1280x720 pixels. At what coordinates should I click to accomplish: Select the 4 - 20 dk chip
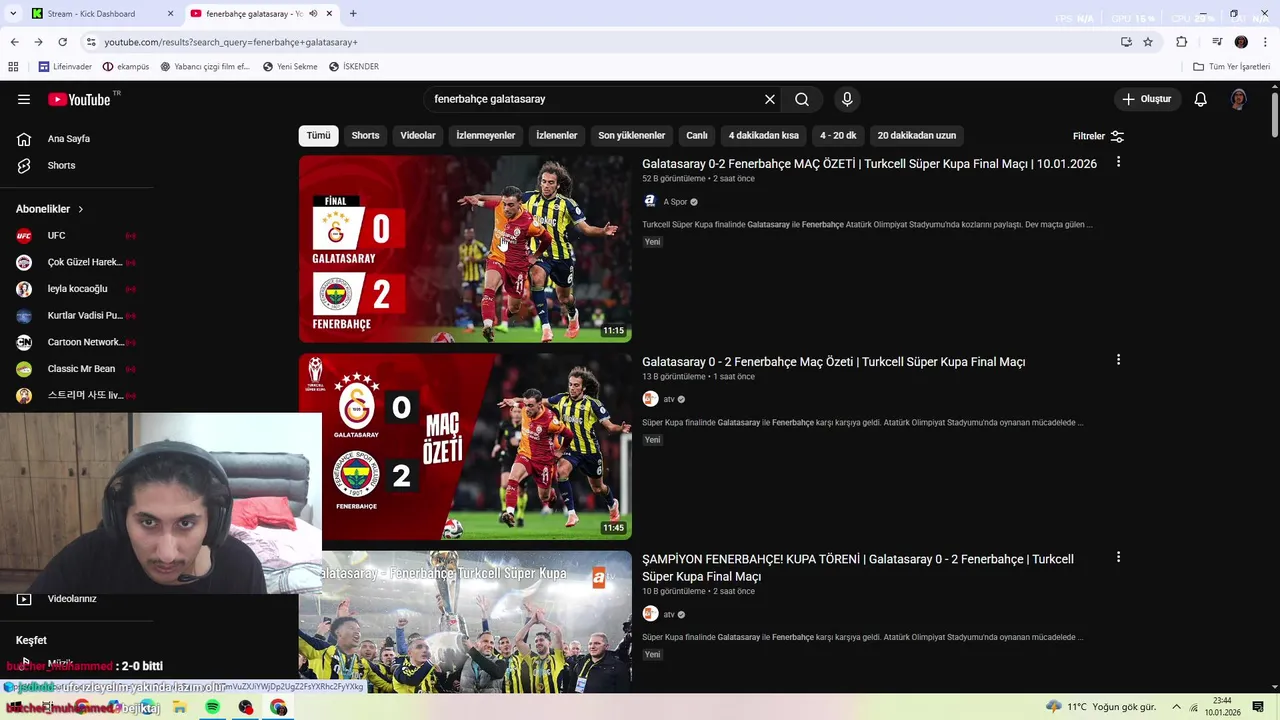838,136
